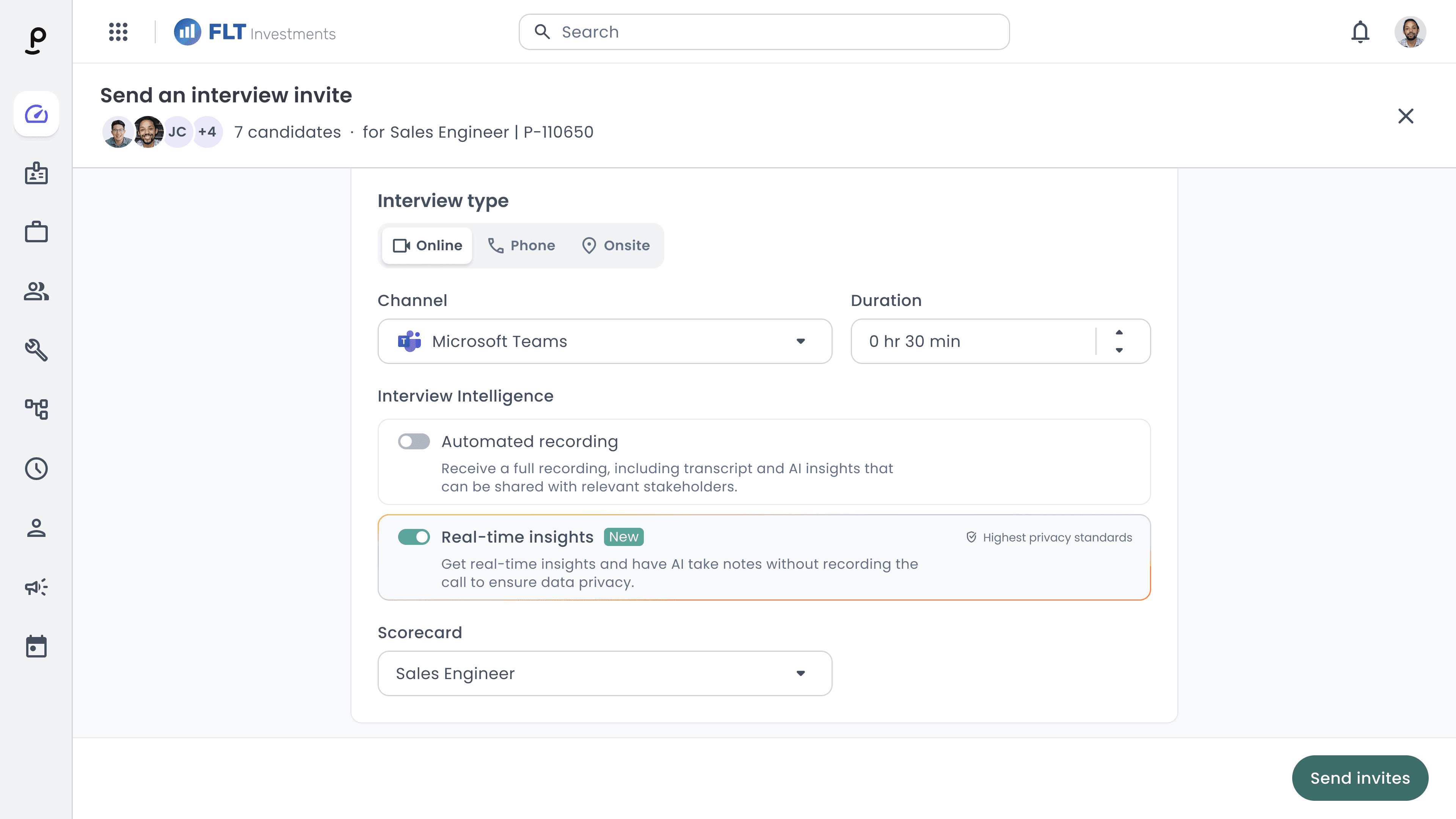
Task: Increase duration with the up arrow
Action: (x=1119, y=333)
